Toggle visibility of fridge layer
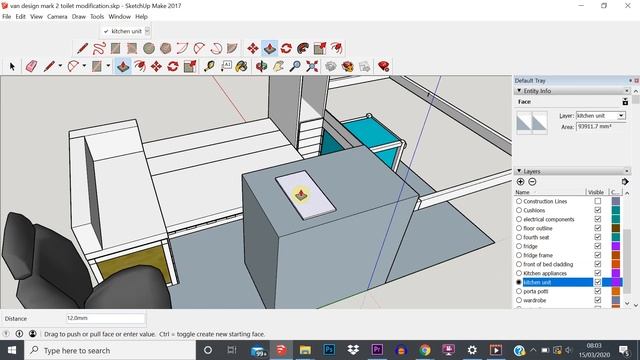The width and height of the screenshot is (640, 360). click(x=598, y=246)
